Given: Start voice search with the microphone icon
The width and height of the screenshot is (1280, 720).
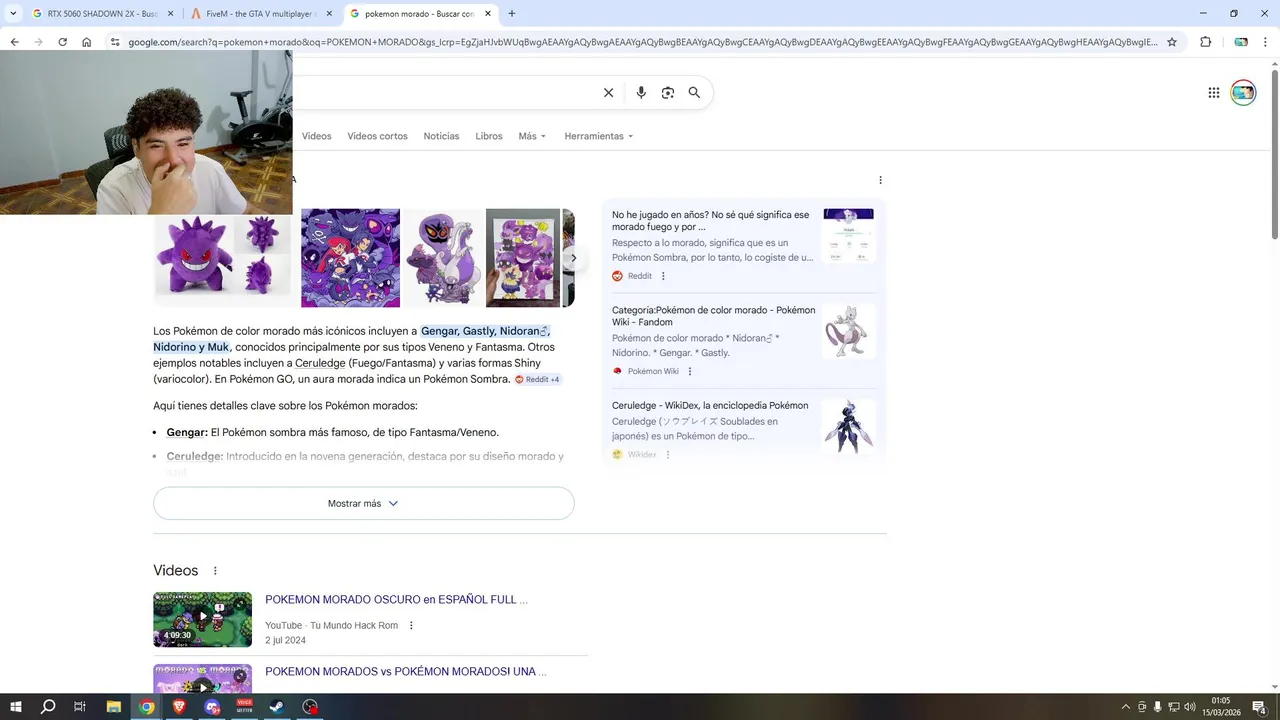Looking at the screenshot, I should point(641,93).
